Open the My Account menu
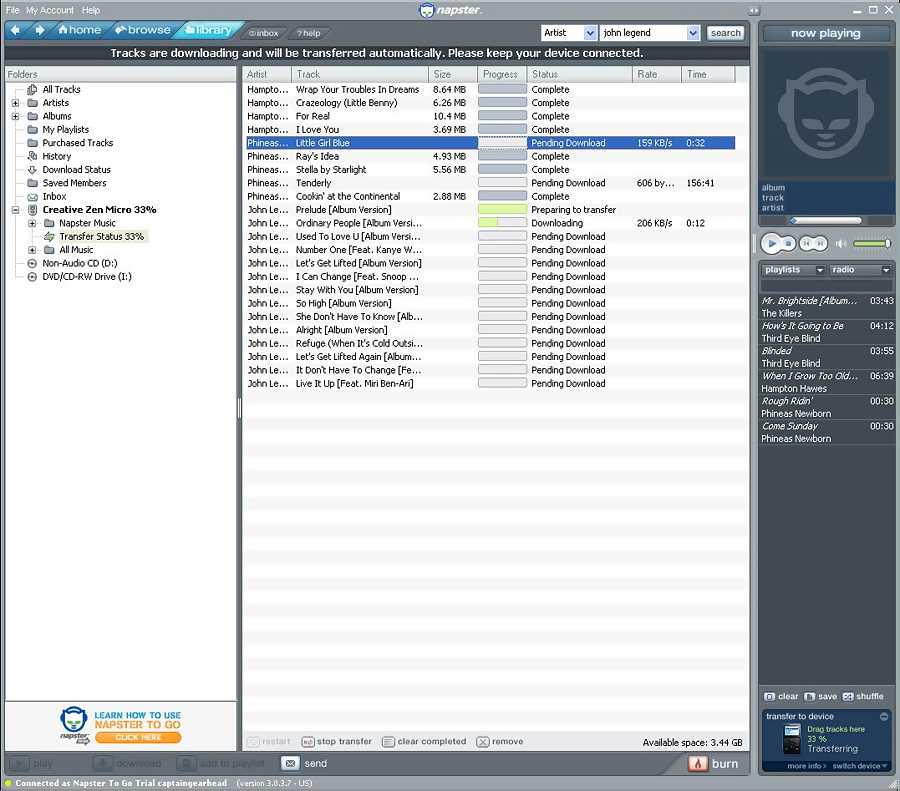 tap(49, 10)
